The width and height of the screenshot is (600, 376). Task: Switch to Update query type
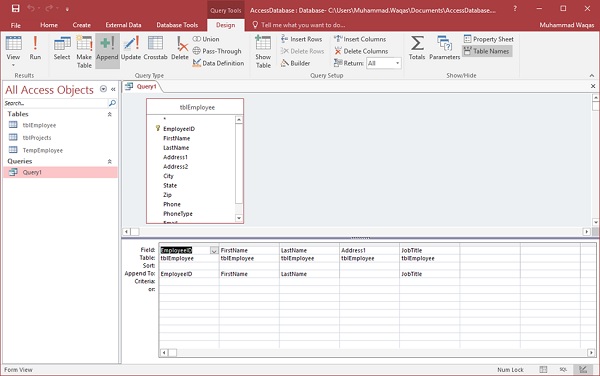(x=130, y=48)
